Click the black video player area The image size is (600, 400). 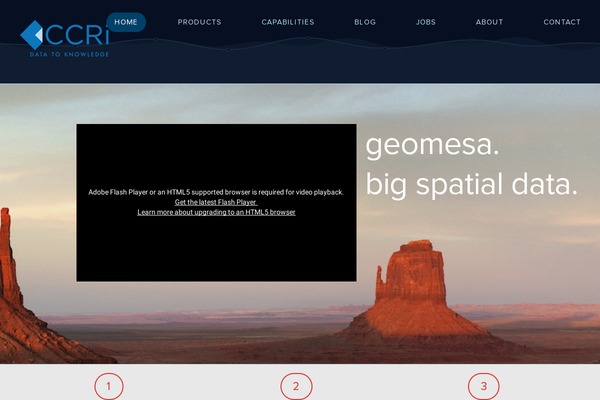click(x=216, y=202)
